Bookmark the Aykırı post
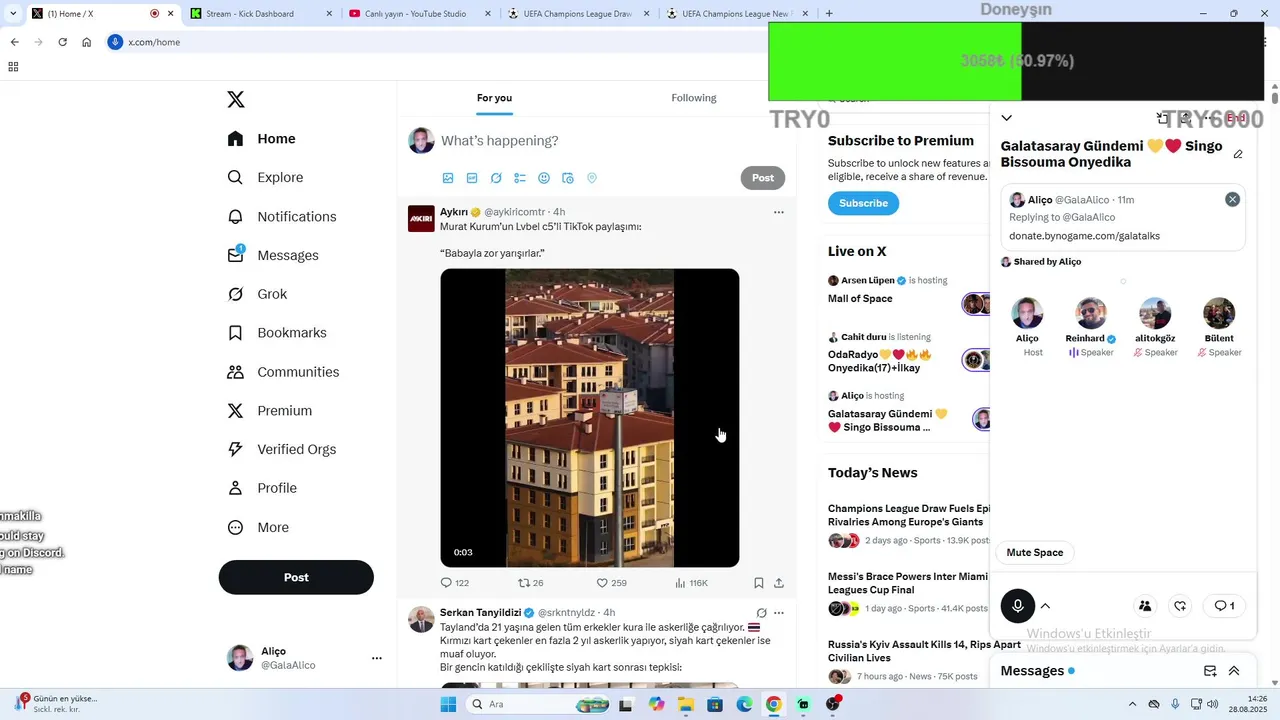The image size is (1280, 720). (x=759, y=583)
